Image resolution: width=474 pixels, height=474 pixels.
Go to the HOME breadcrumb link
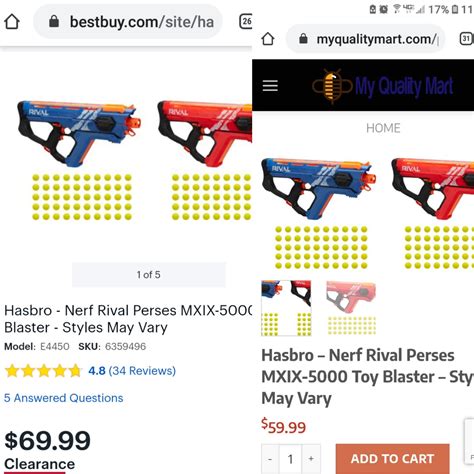[383, 128]
